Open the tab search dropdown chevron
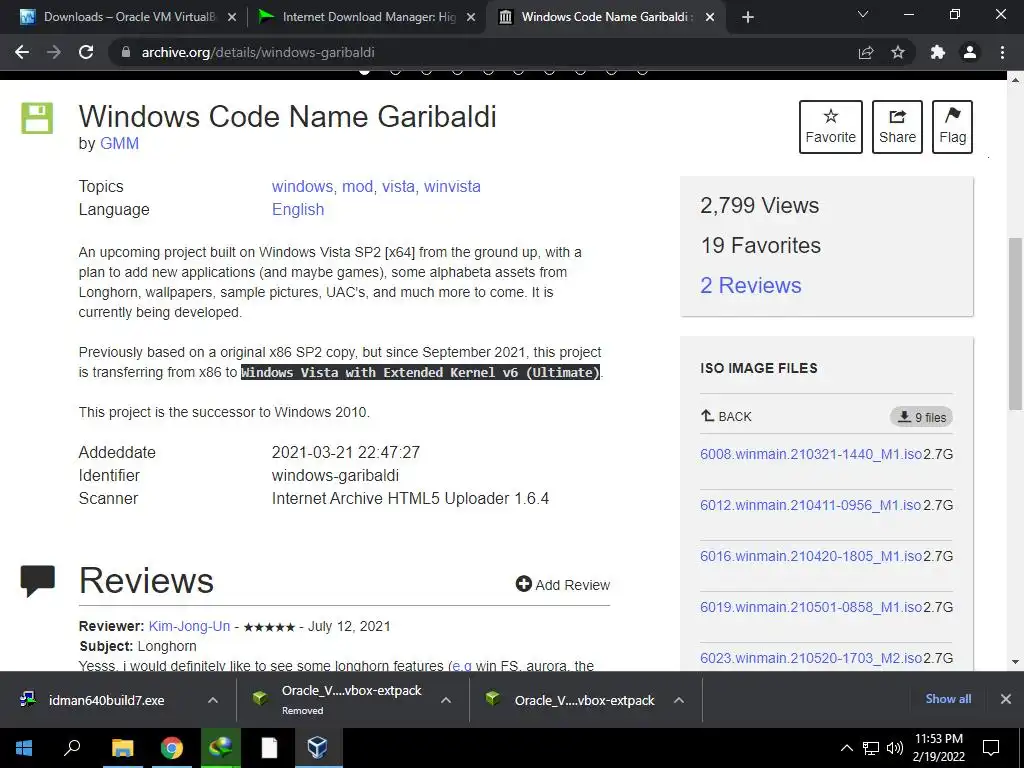Image resolution: width=1024 pixels, height=768 pixels. 863,14
